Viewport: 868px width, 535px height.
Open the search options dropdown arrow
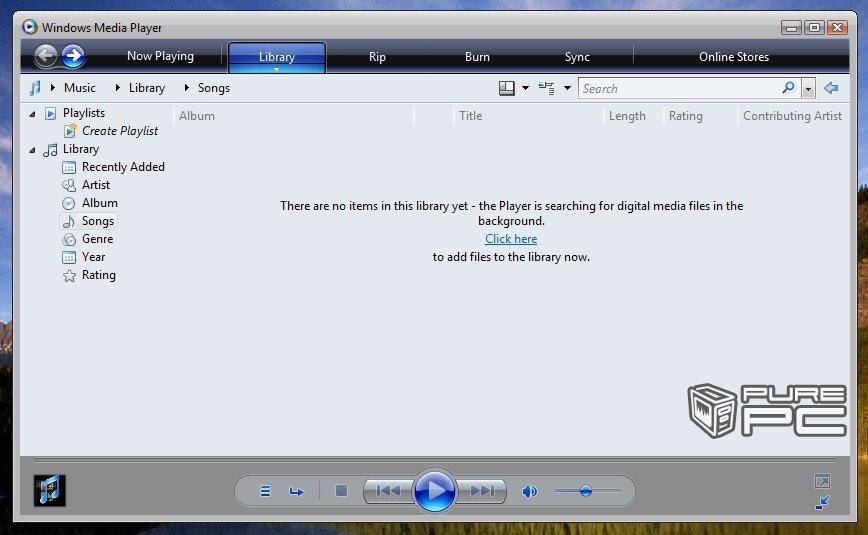pyautogui.click(x=808, y=89)
